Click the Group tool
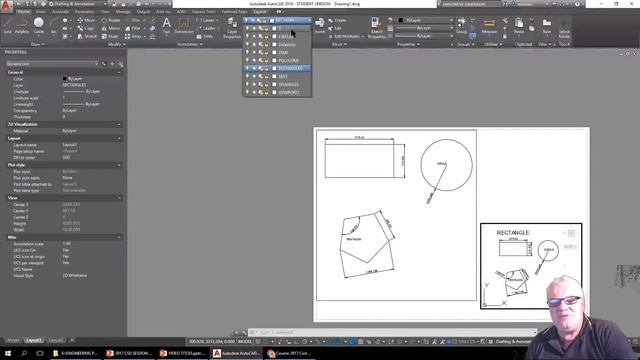 tap(462, 25)
